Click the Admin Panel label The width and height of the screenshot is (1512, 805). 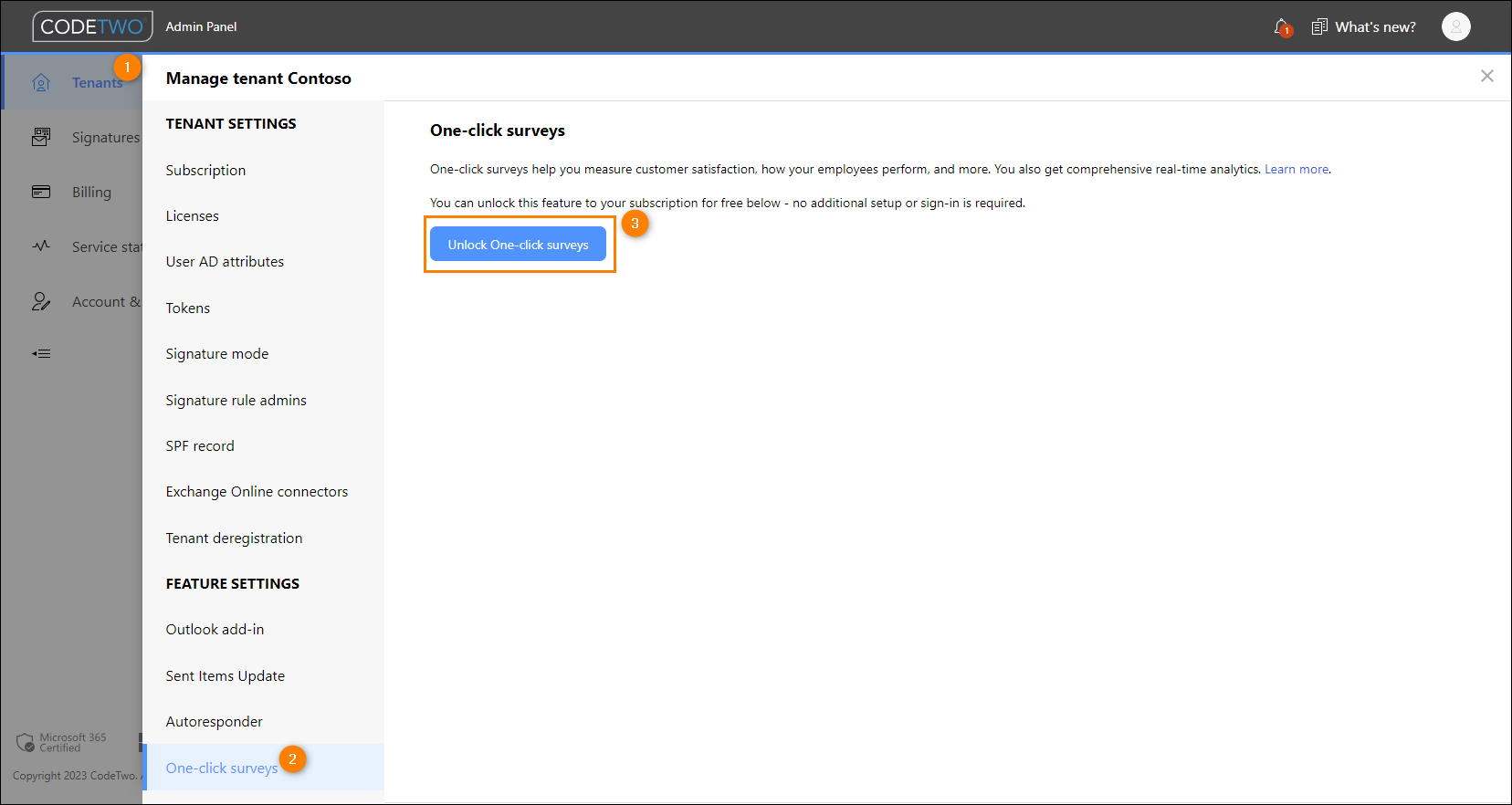click(201, 26)
